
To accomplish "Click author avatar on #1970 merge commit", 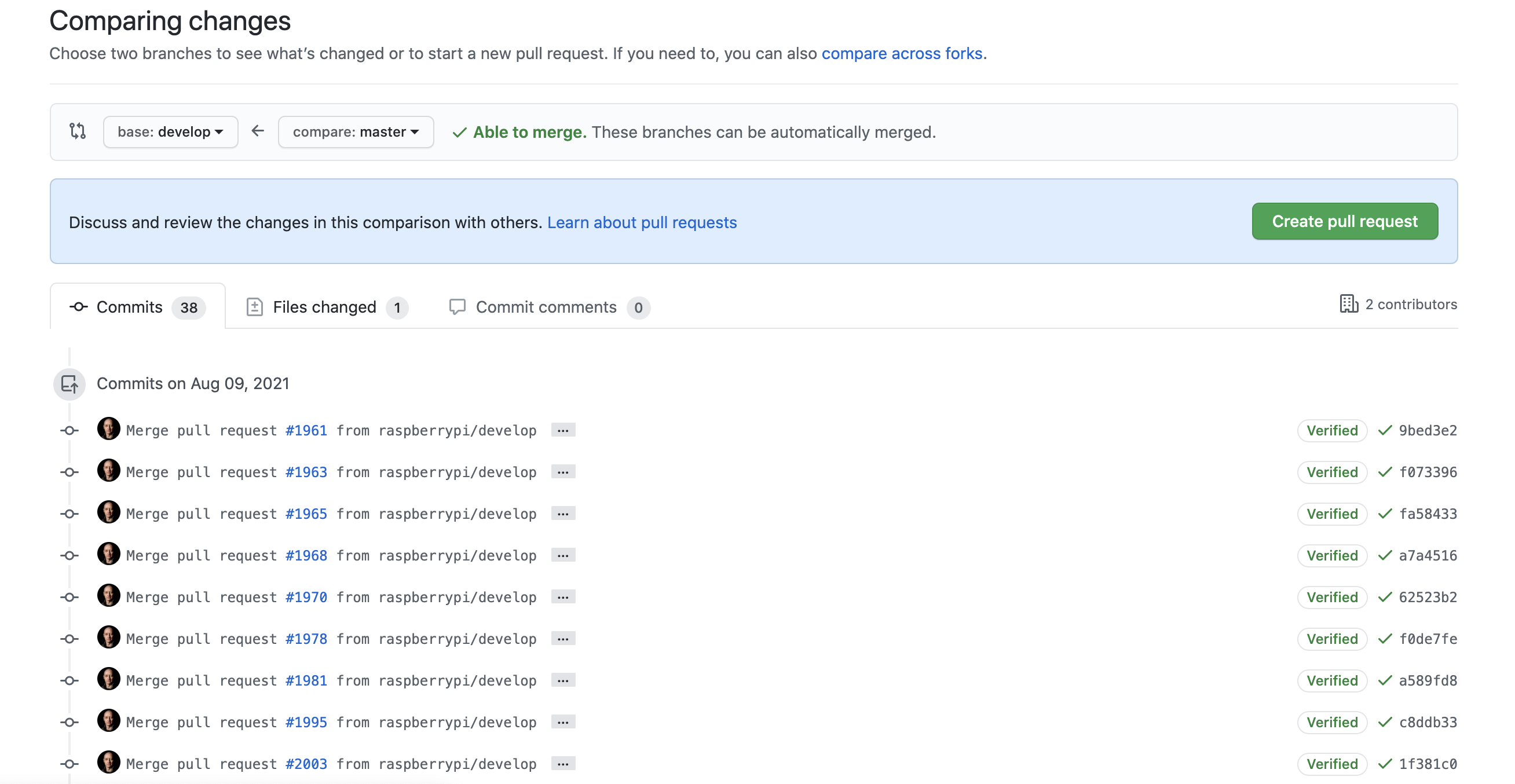I will tap(109, 596).
